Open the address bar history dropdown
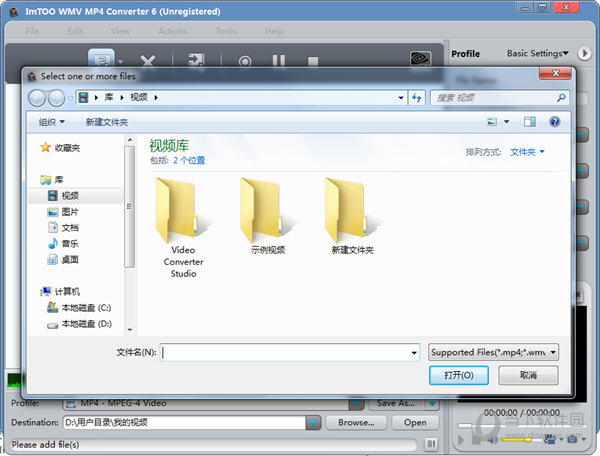 pos(401,98)
